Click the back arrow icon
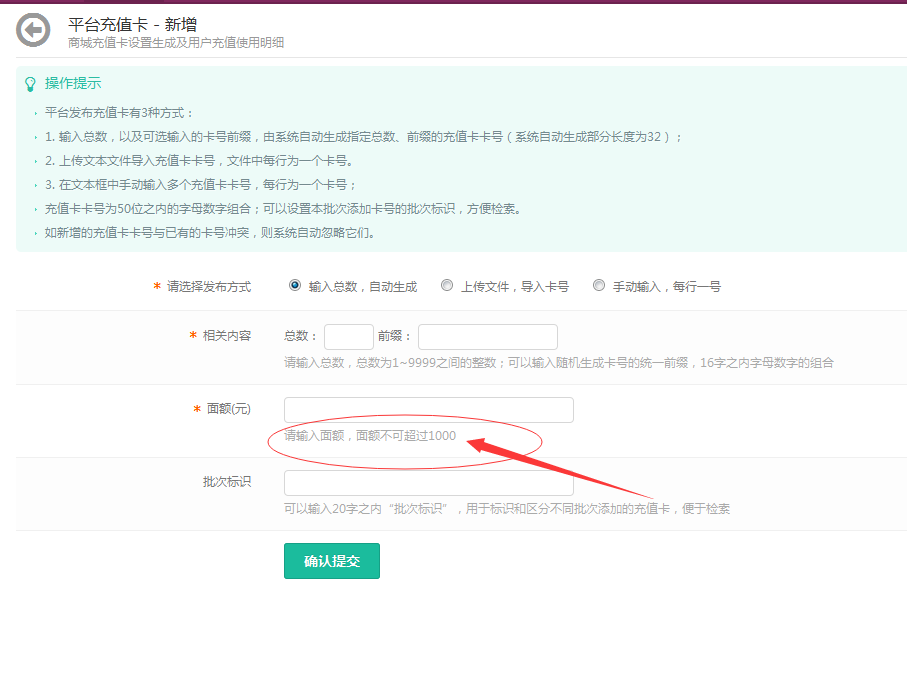The height and width of the screenshot is (681, 907). click(x=33, y=30)
